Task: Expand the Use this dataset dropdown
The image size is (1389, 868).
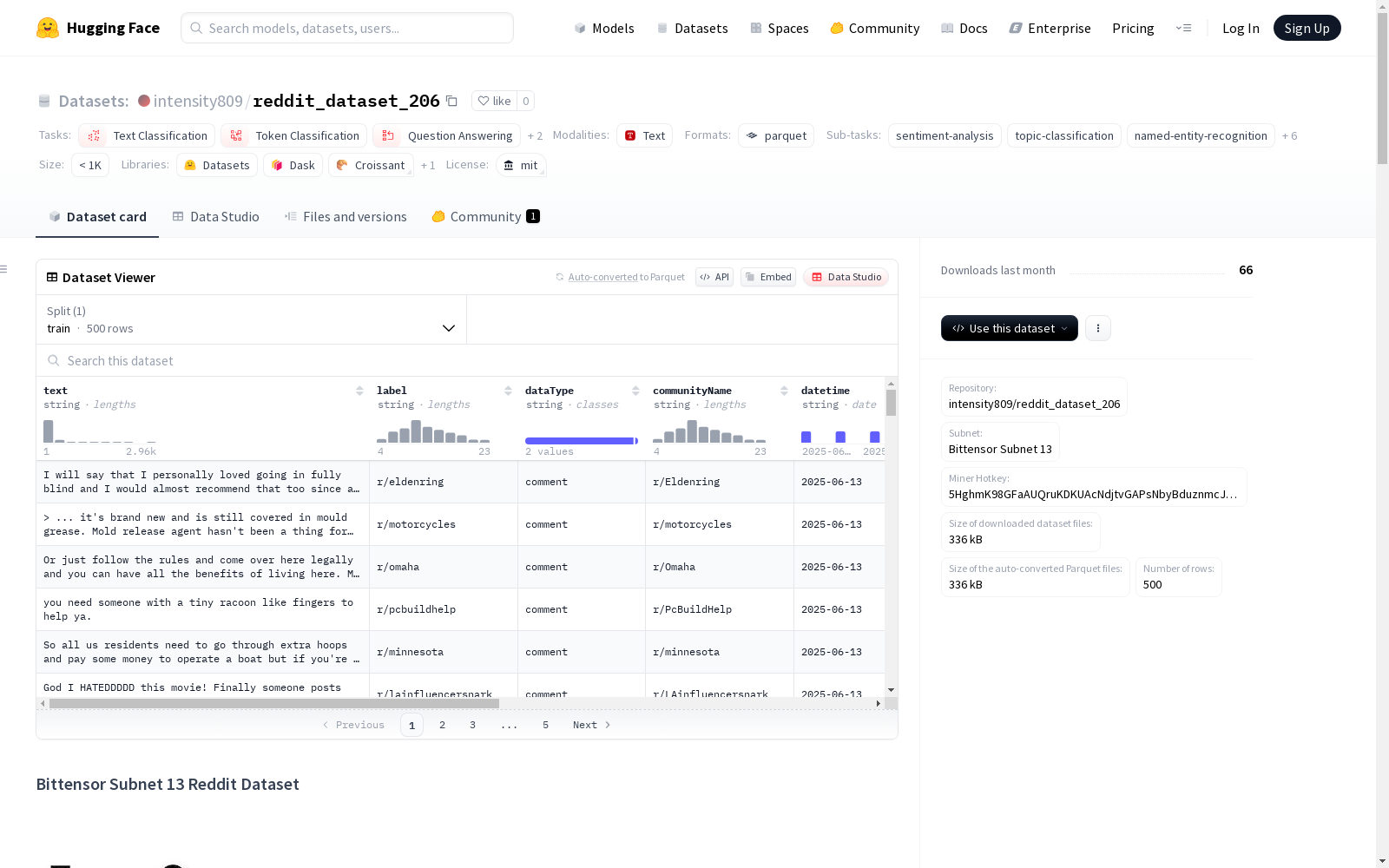Action: pos(1010,328)
